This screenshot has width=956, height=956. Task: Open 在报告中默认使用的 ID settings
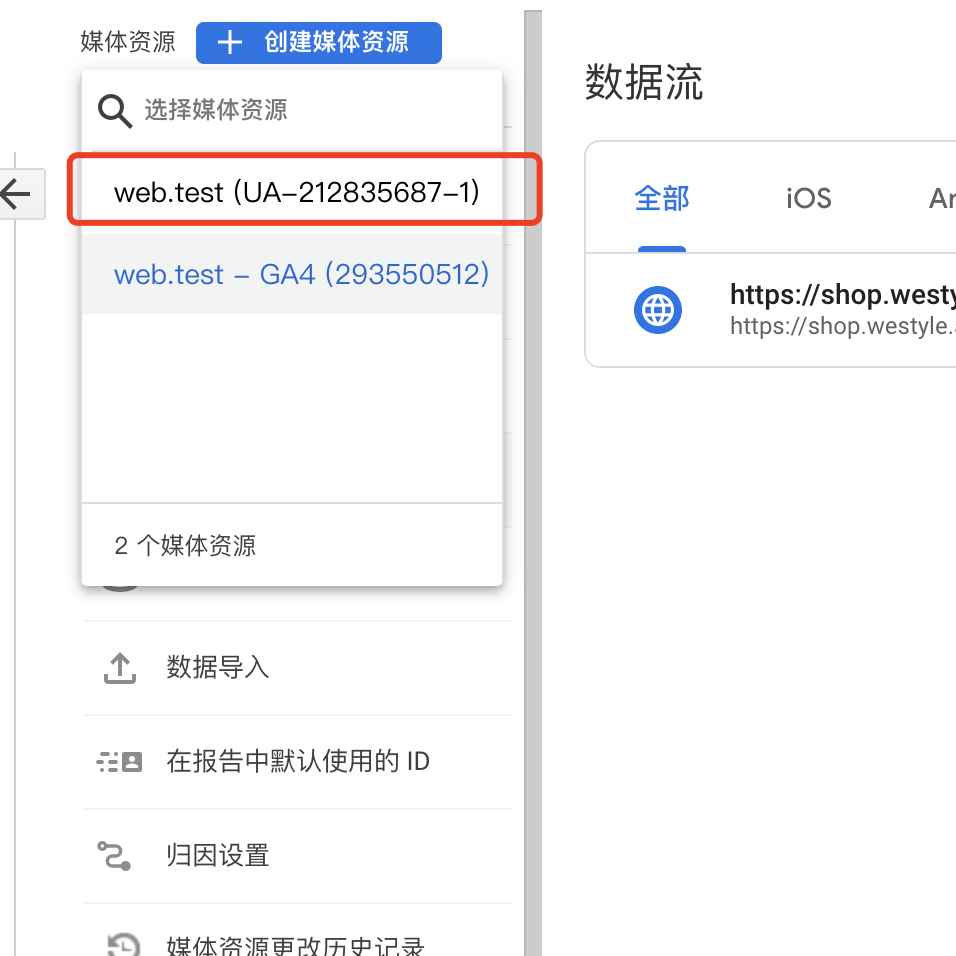pyautogui.click(x=298, y=762)
